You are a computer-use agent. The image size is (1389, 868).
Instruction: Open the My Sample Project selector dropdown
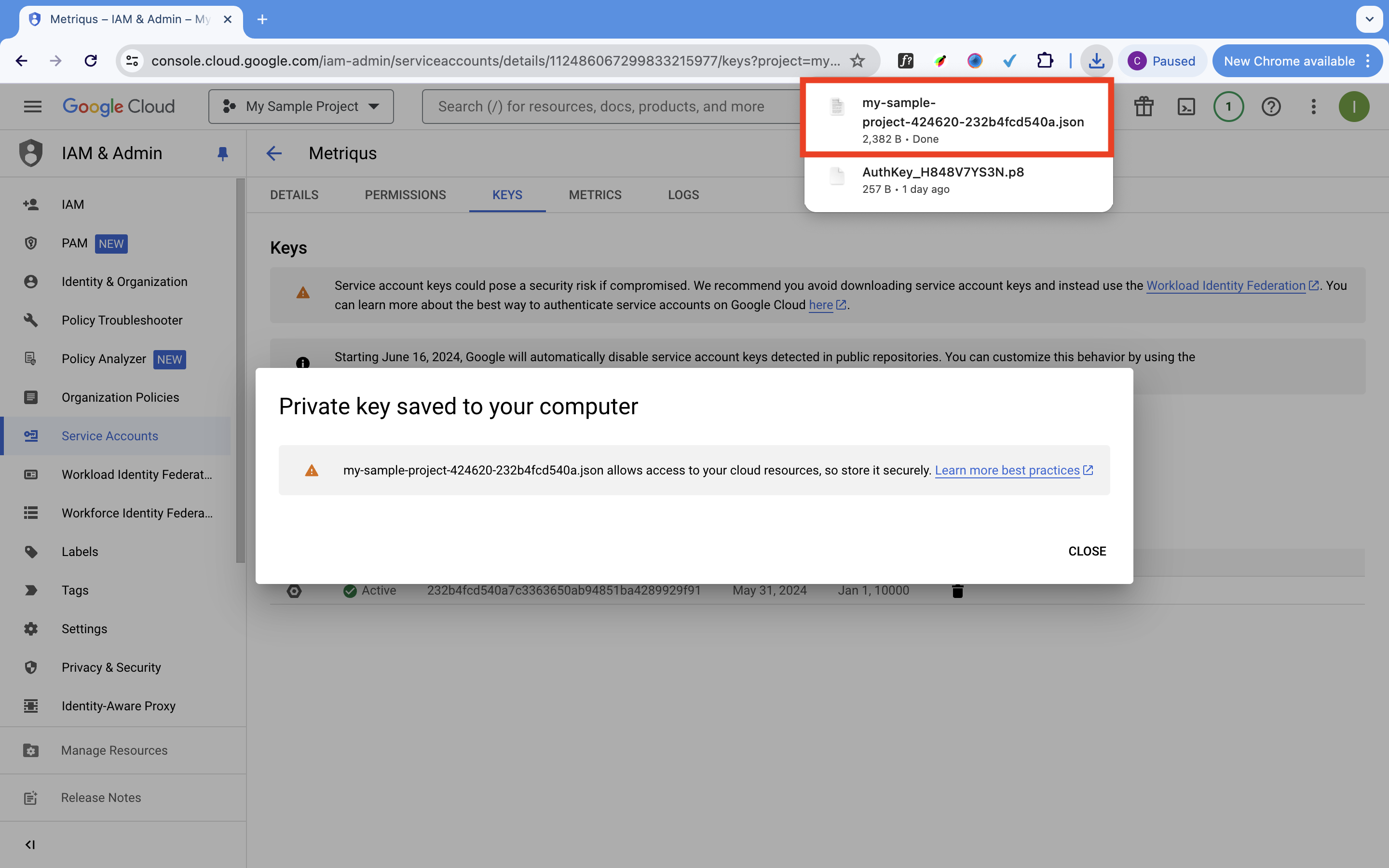301,106
